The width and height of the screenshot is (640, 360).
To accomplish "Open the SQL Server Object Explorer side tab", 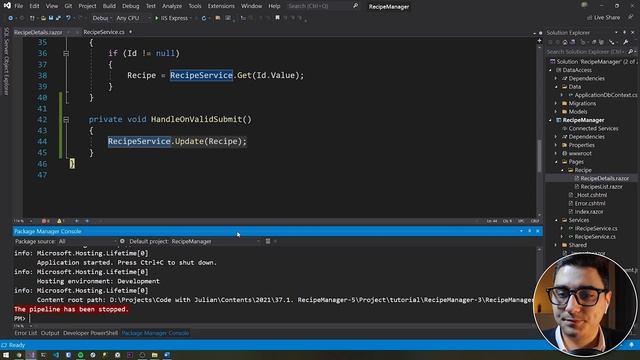I will [x=6, y=61].
